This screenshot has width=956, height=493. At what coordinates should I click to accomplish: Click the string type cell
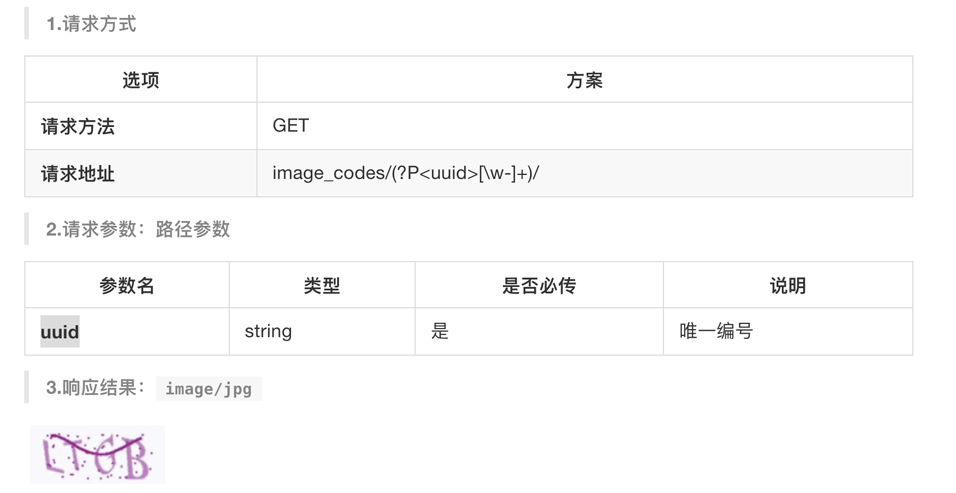point(268,331)
